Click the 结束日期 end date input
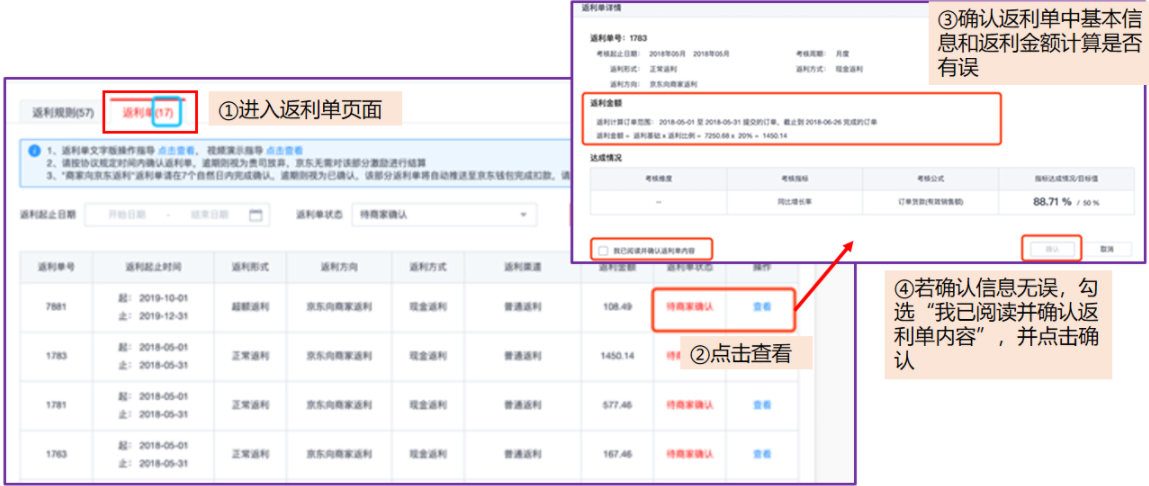 (210, 215)
